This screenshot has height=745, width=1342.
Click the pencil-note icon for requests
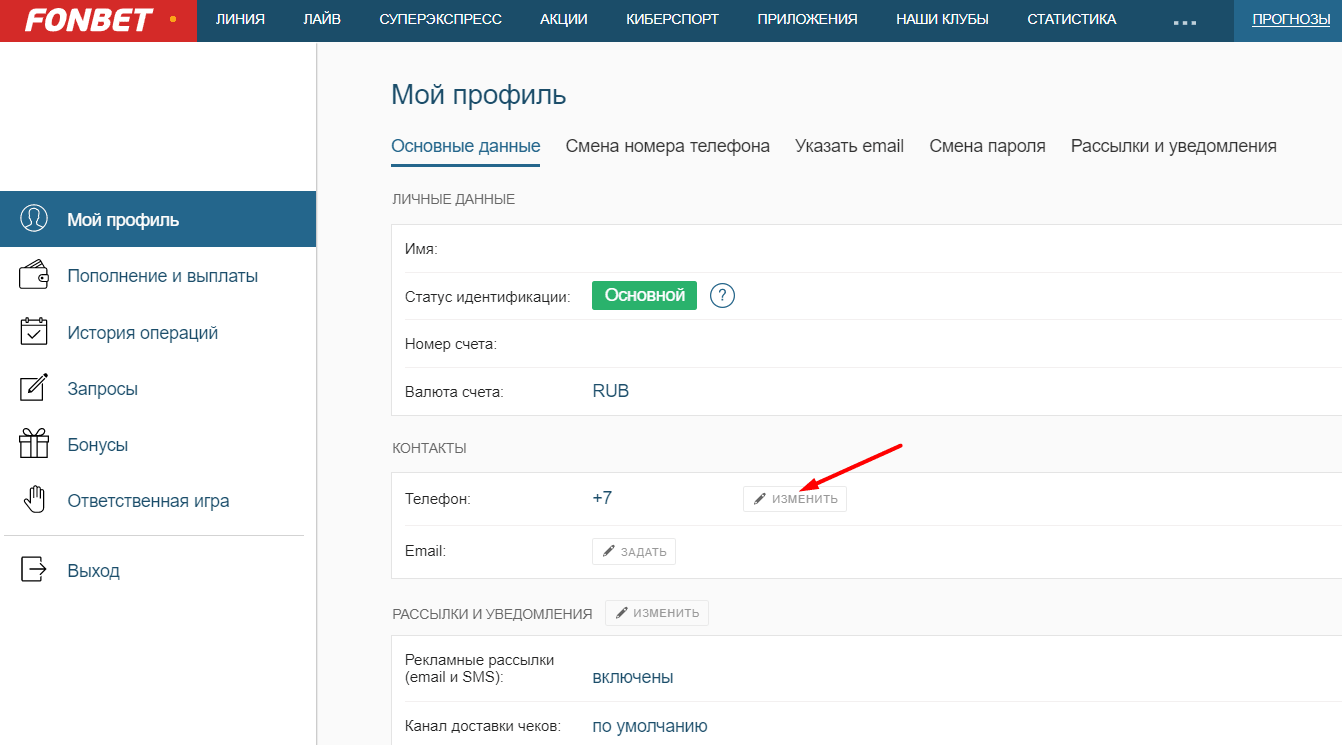[x=34, y=388]
